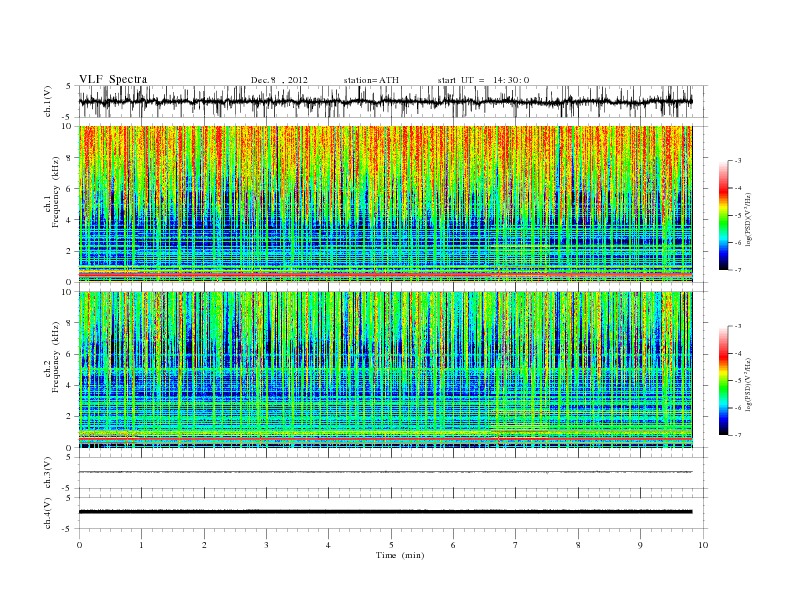Screen dimensions: 792x612
Task: Click ch.2 colorbar 'log(PSD)(V²/Hz)' label
Action: tap(748, 385)
